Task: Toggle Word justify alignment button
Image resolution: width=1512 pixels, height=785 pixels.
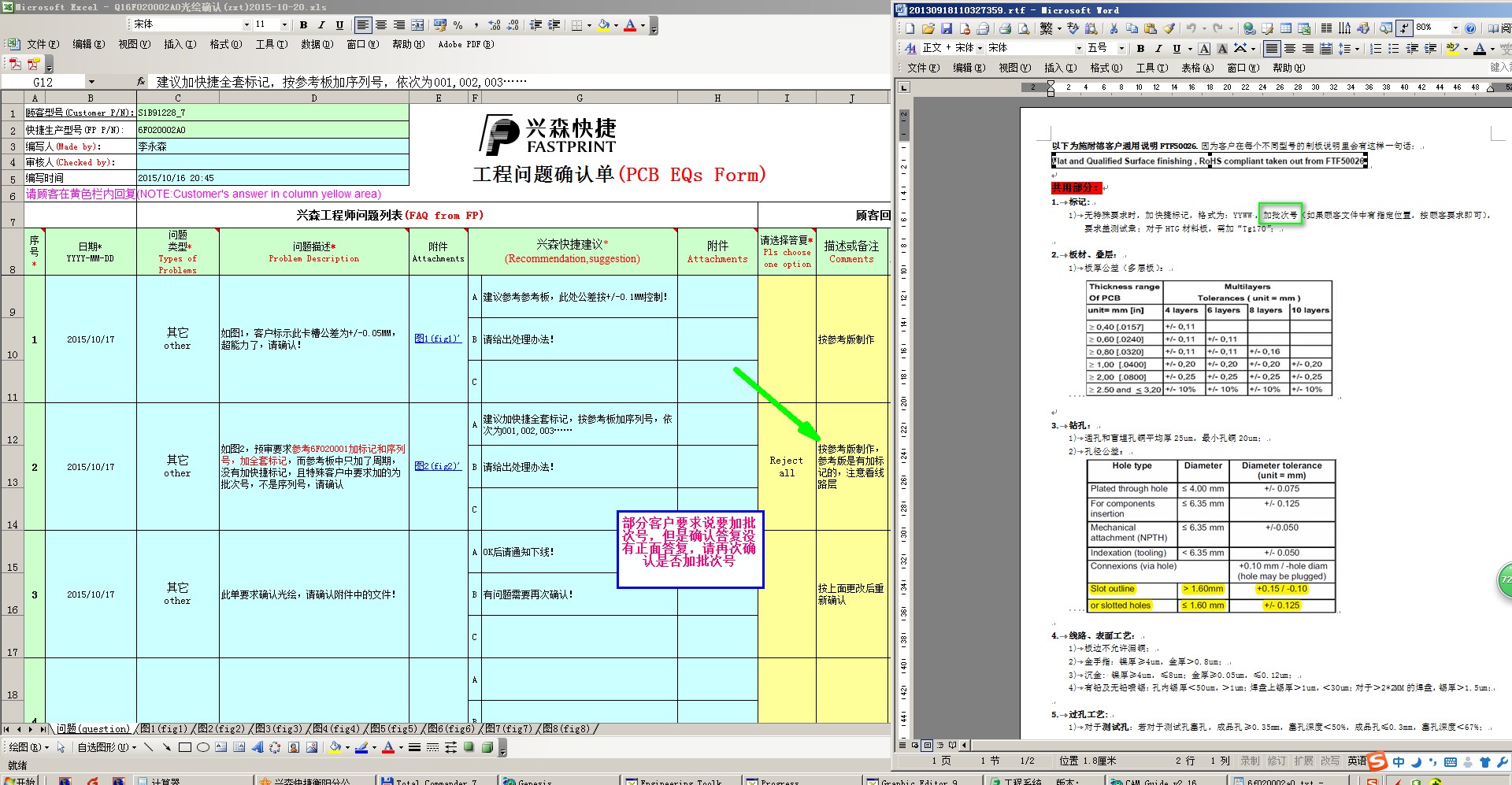Action: pos(1271,48)
